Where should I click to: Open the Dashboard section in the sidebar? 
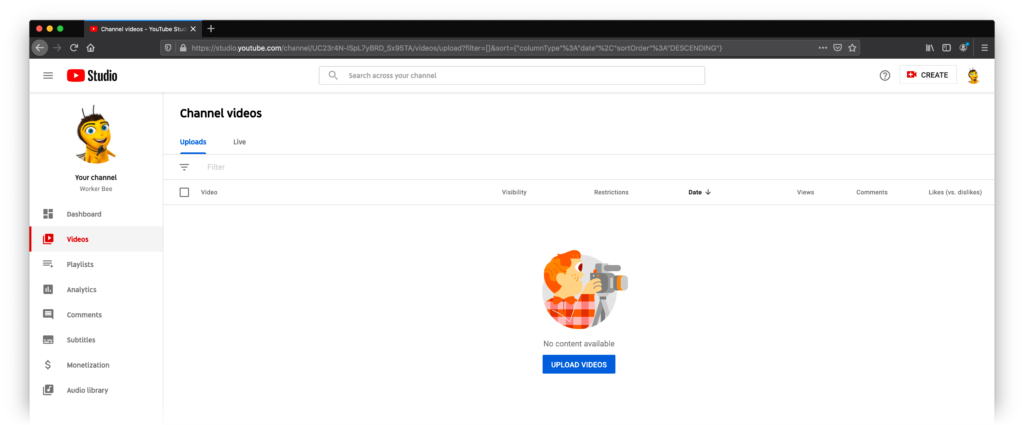(83, 214)
